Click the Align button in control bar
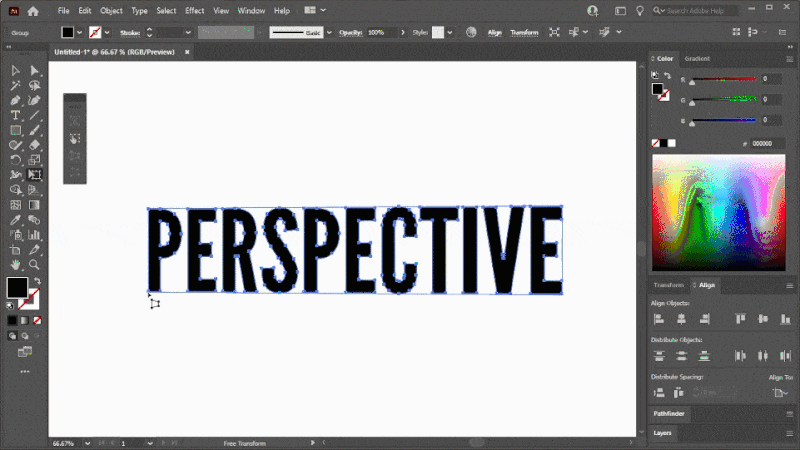The height and width of the screenshot is (450, 800). tap(494, 33)
